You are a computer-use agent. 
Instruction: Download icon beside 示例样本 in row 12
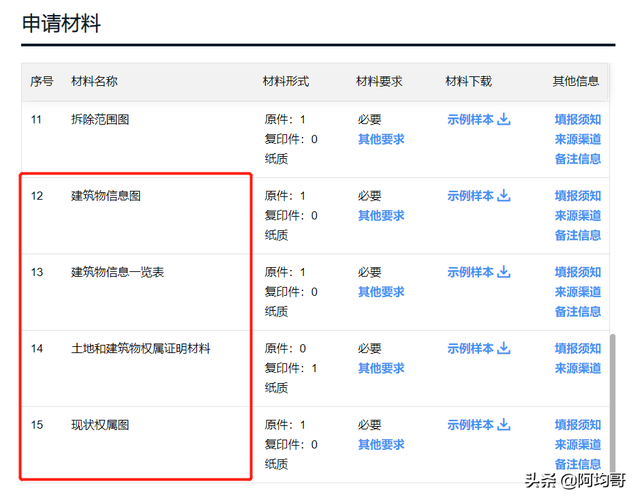click(504, 196)
